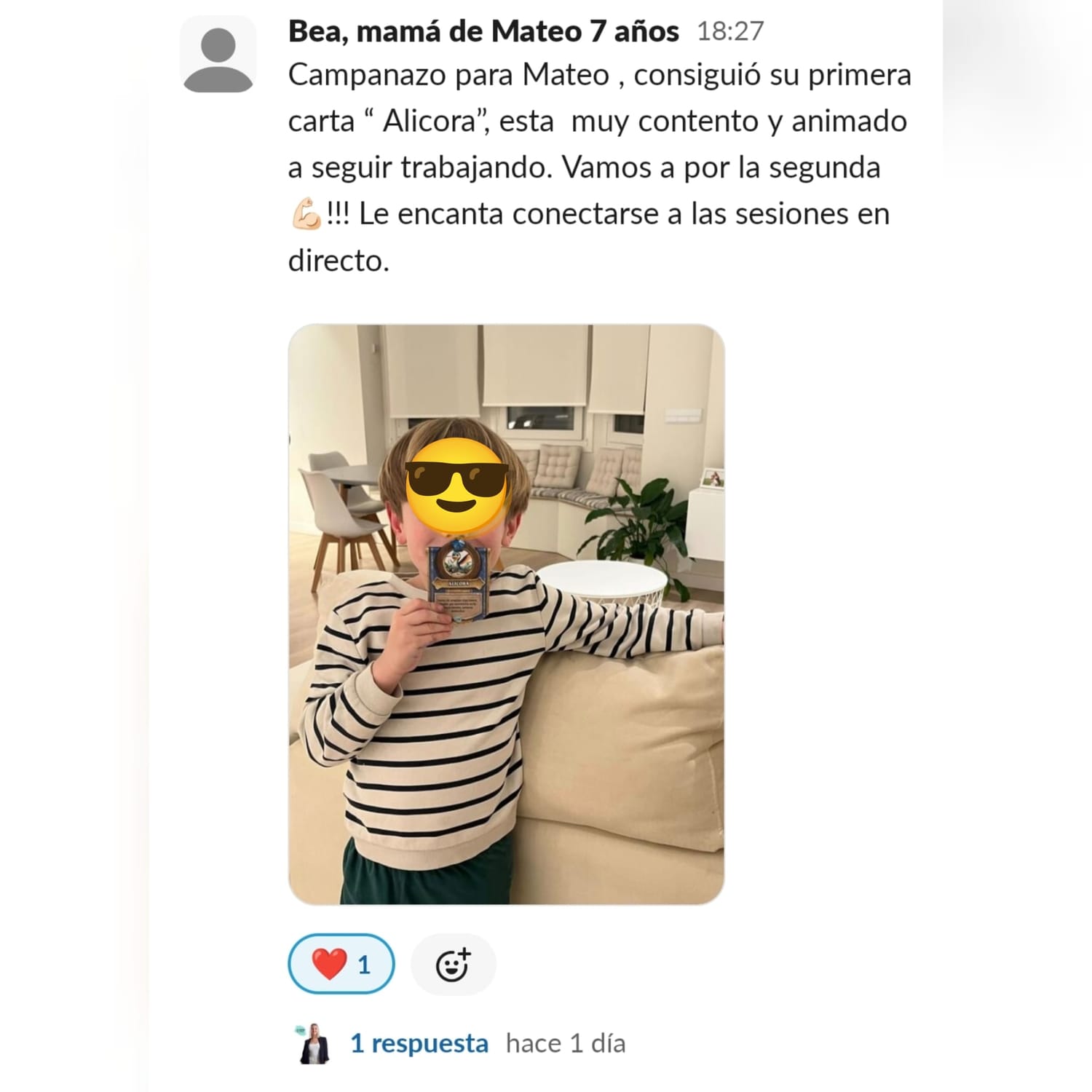Click the word Alicora in the message
Image resolution: width=1092 pixels, height=1092 pixels.
coord(429,121)
